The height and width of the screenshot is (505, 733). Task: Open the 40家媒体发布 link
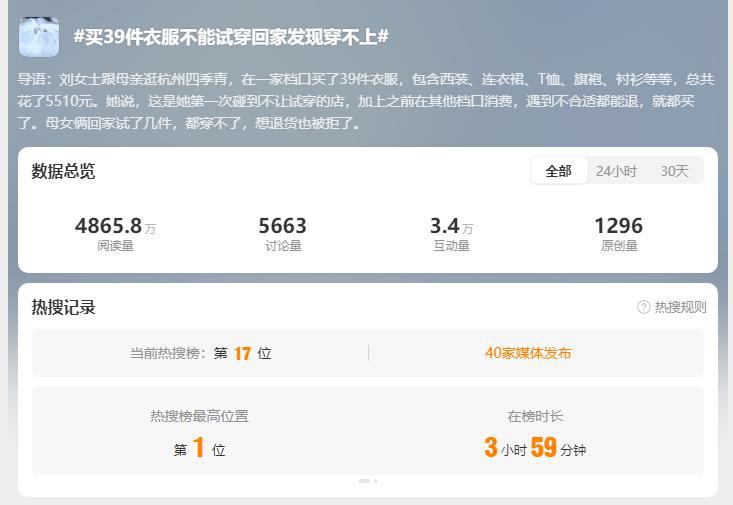[528, 353]
